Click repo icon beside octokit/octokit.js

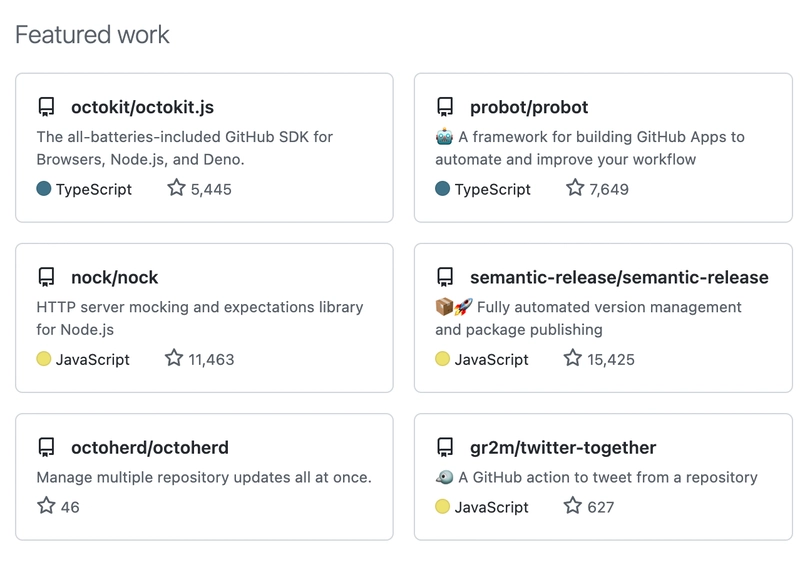click(x=46, y=107)
